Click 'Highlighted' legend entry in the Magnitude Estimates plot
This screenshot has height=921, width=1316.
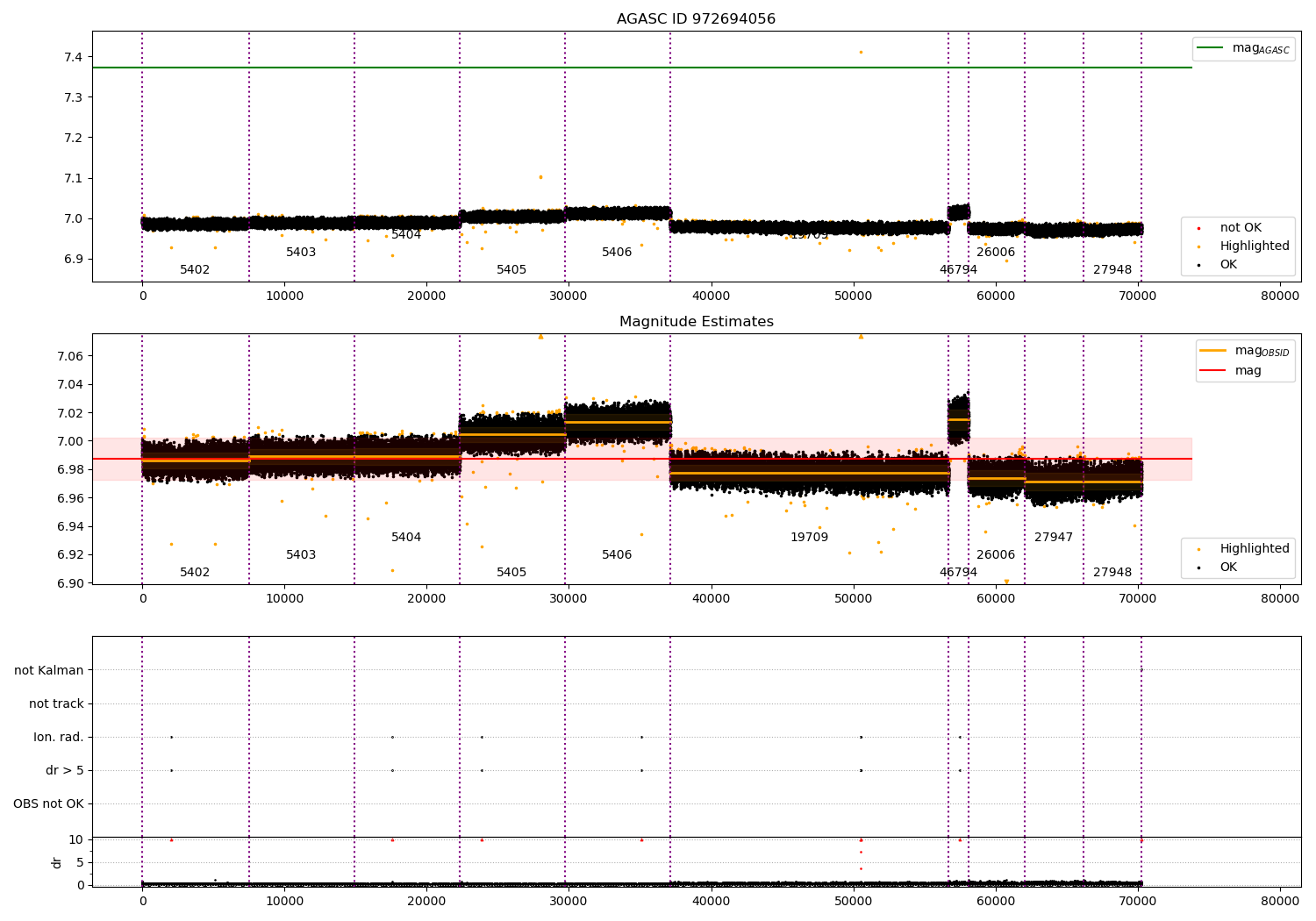point(1244,549)
